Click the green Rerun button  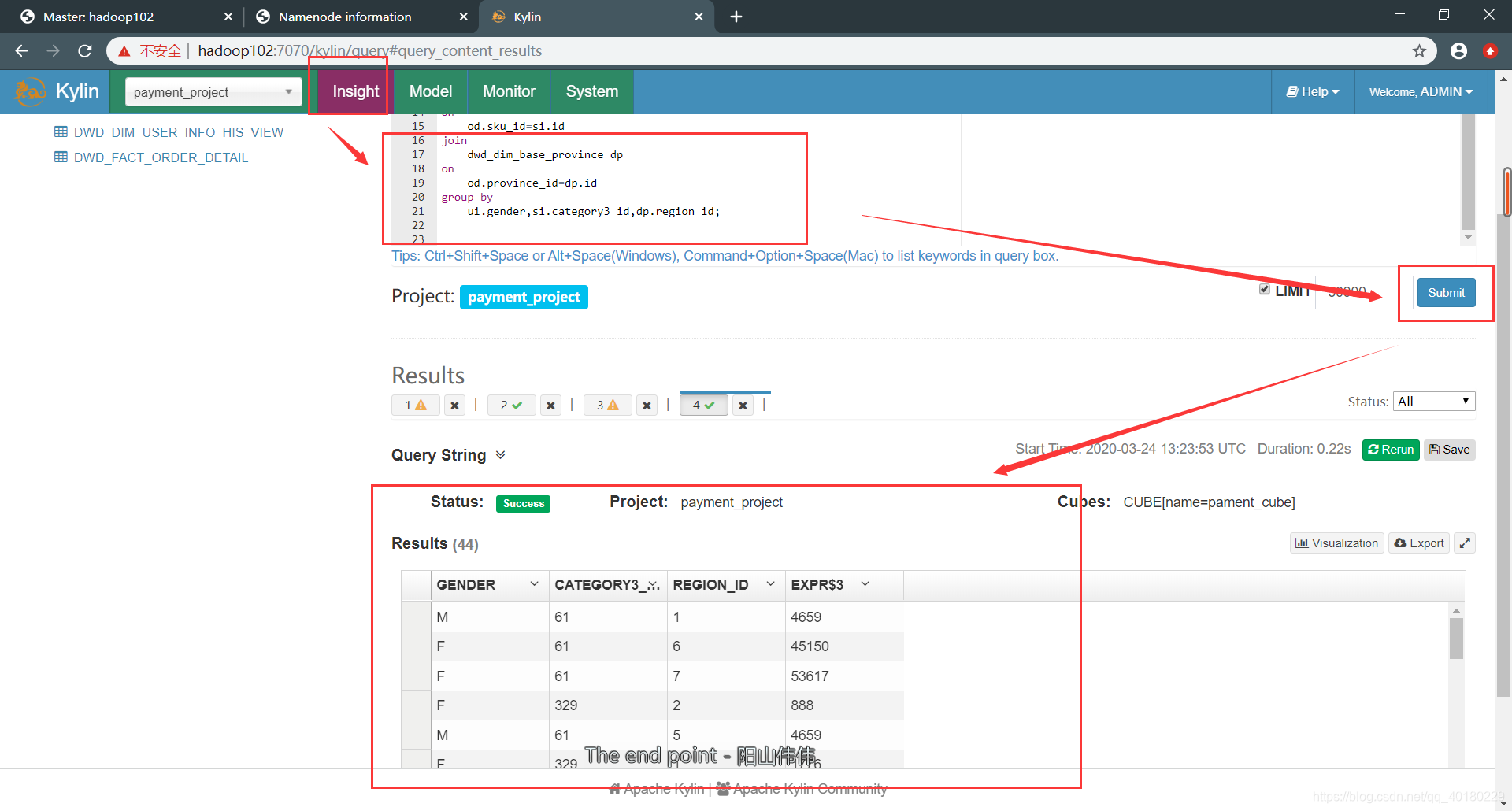click(x=1391, y=450)
